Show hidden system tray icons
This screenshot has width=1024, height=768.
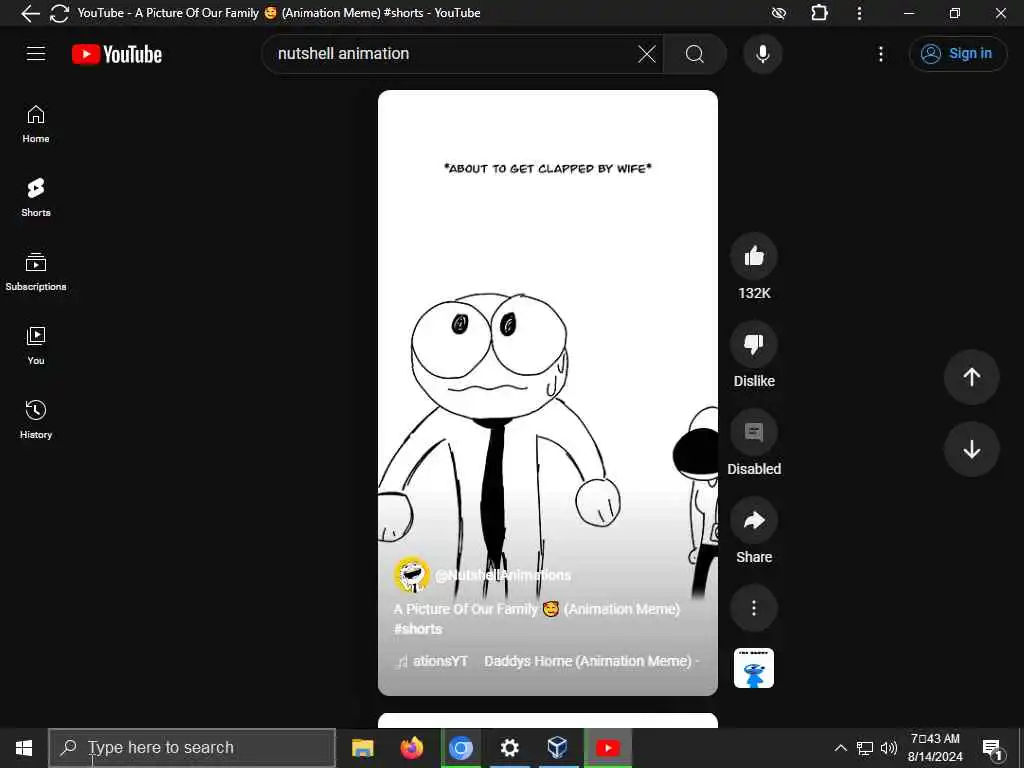tap(840, 748)
